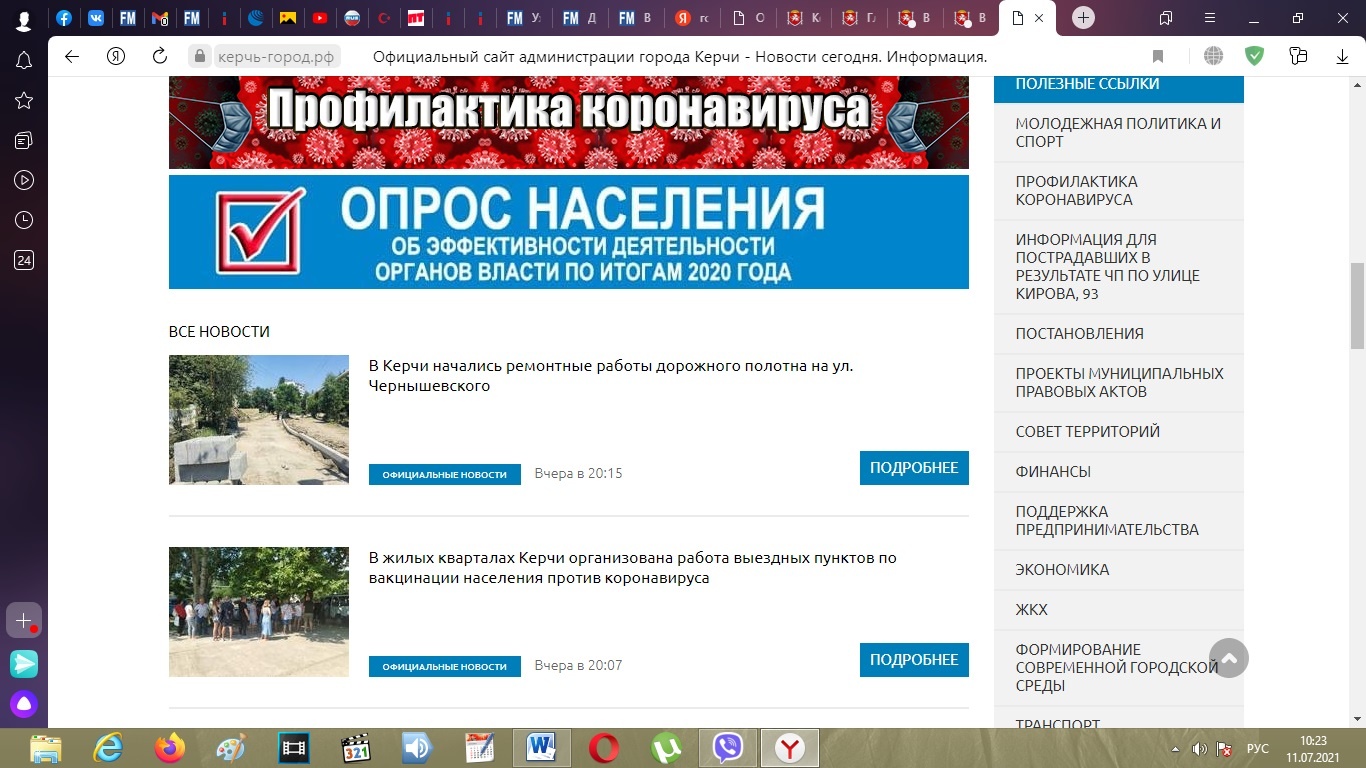
Task: Open РУС keyboard language switcher
Action: [1257, 749]
